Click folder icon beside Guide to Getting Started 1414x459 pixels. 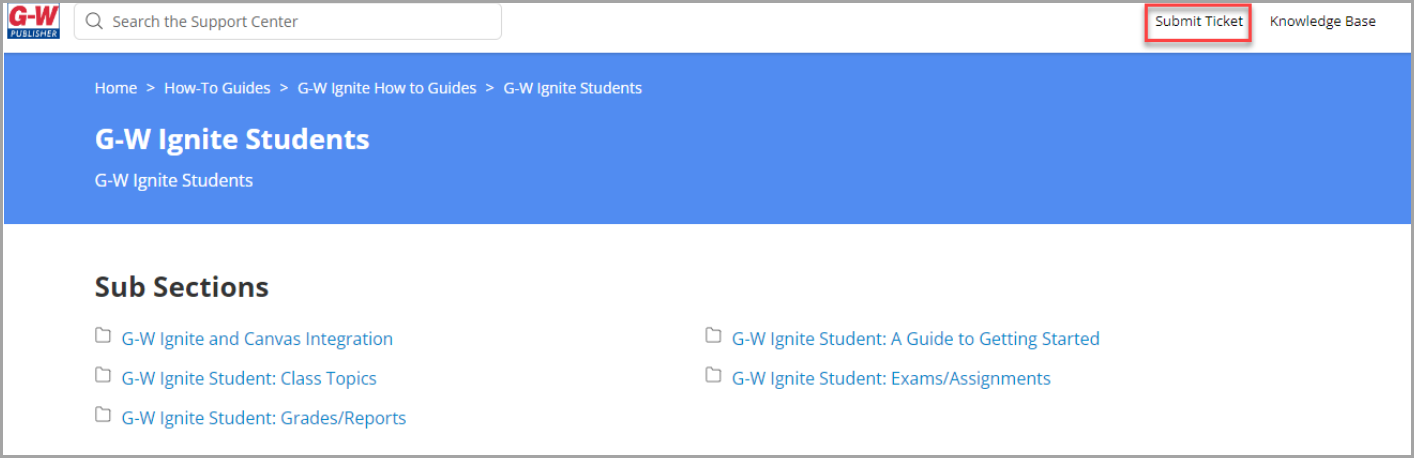click(x=713, y=336)
